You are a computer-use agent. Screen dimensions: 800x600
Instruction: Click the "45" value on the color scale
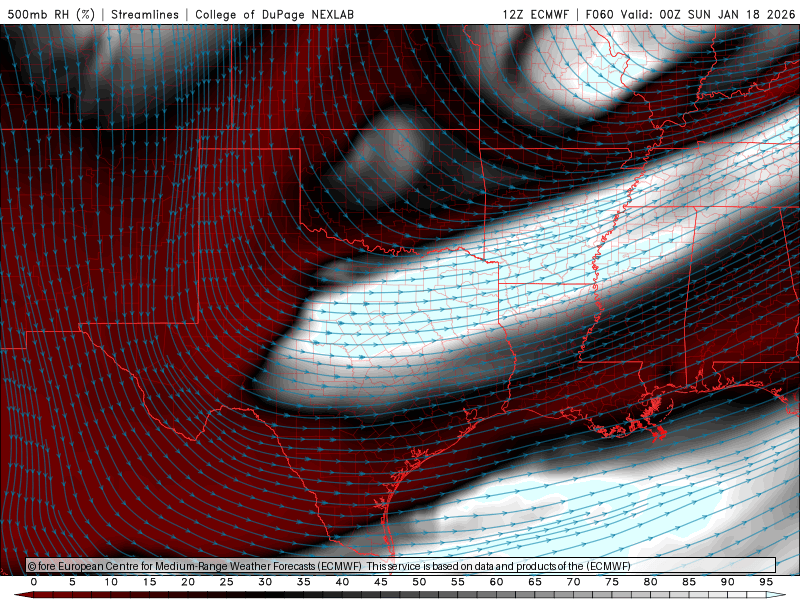coord(381,582)
